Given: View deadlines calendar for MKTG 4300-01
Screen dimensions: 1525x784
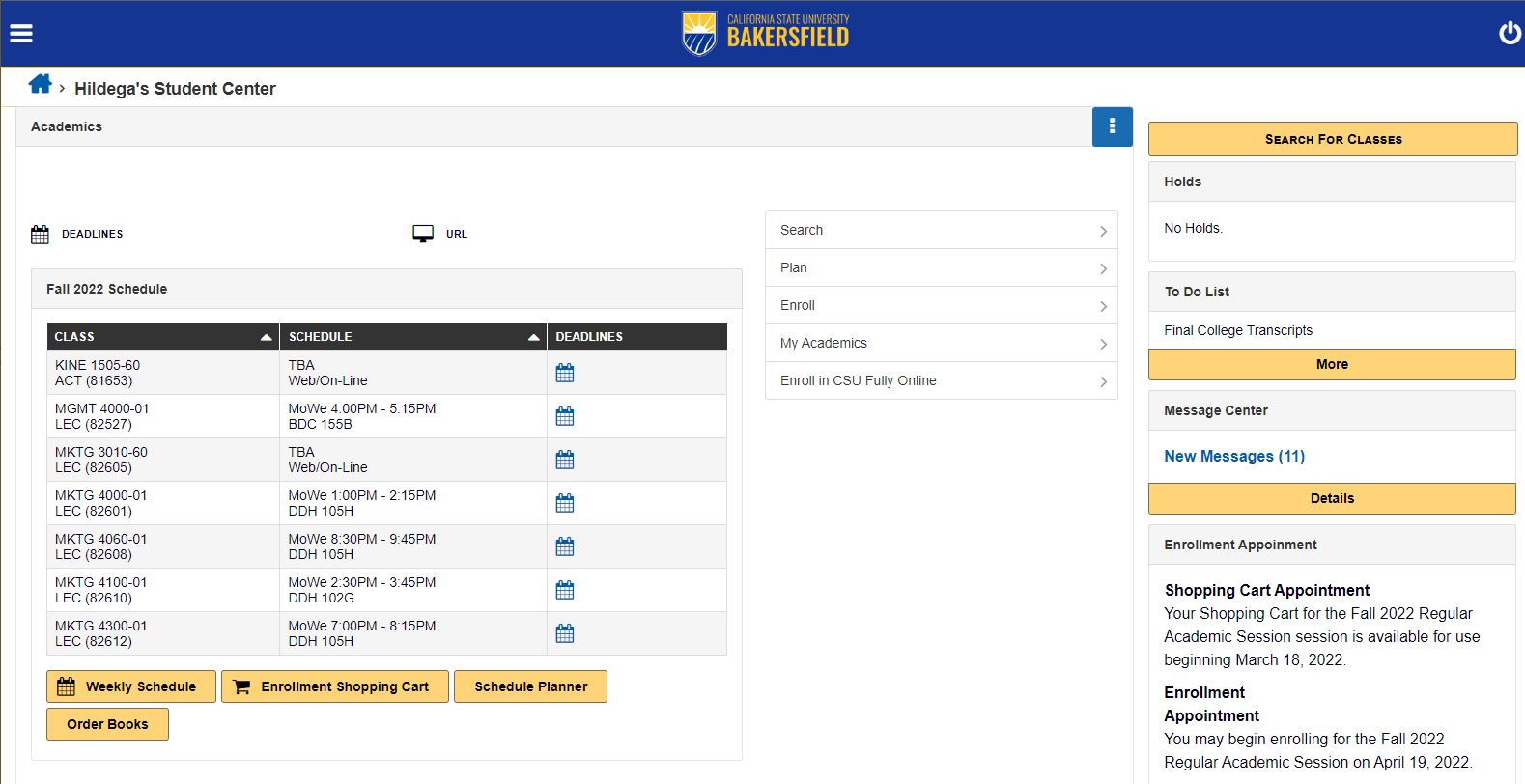Looking at the screenshot, I should click(565, 633).
